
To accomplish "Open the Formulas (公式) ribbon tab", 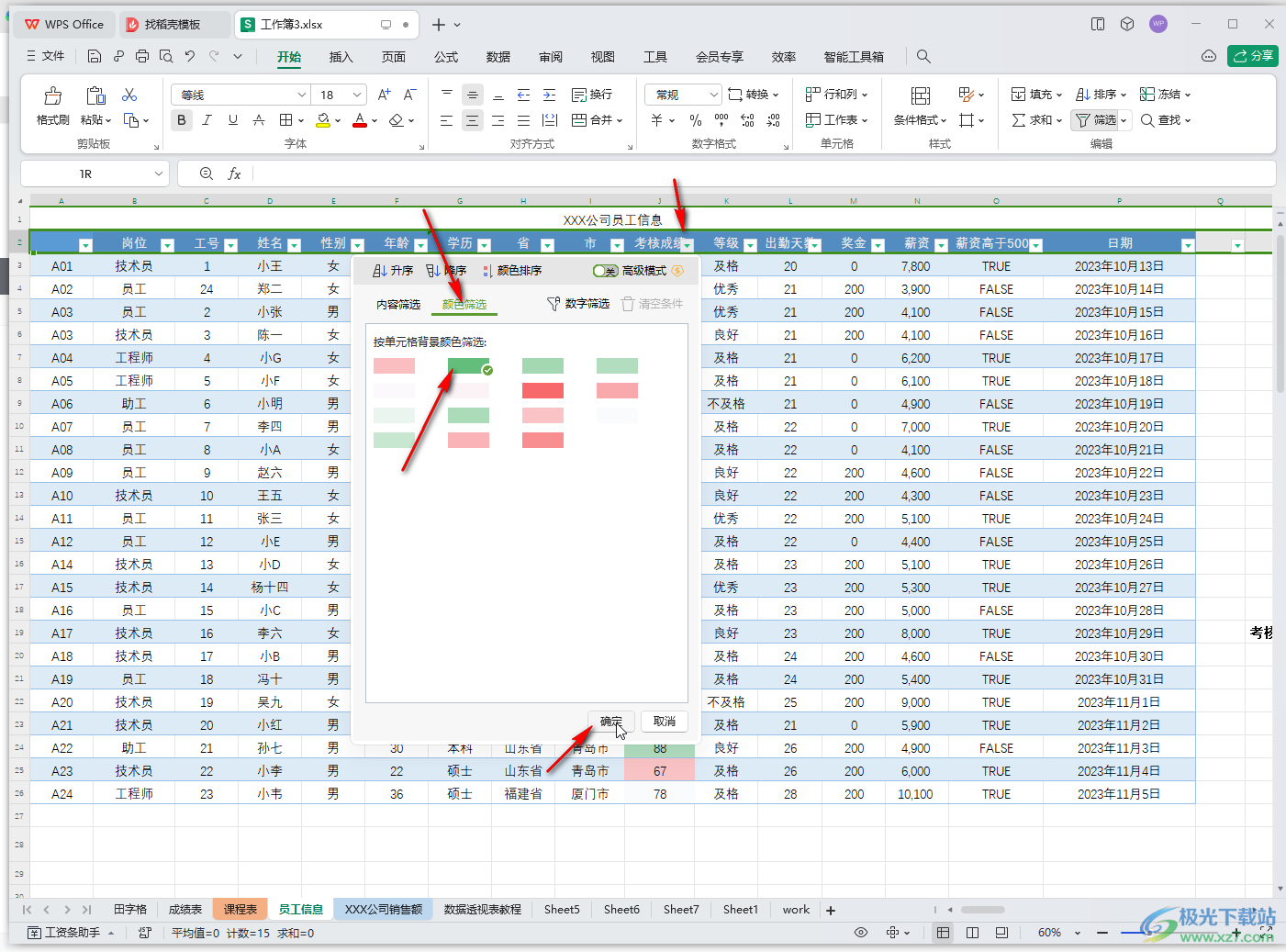I will (446, 57).
